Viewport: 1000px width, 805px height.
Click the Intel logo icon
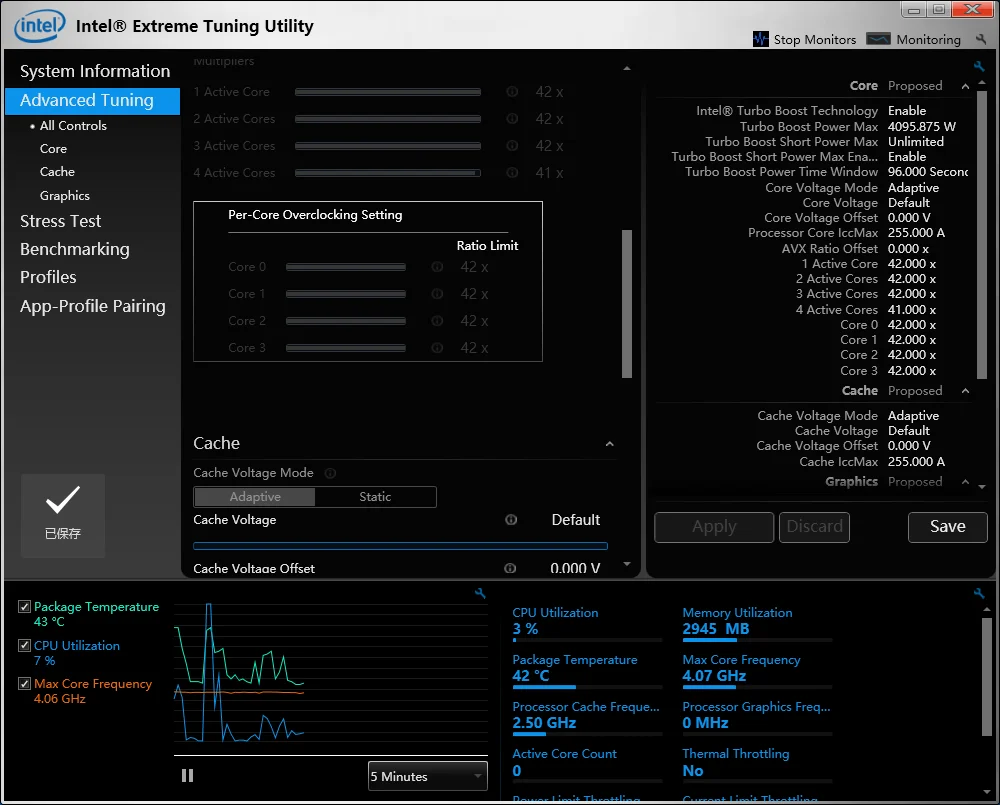click(x=40, y=26)
